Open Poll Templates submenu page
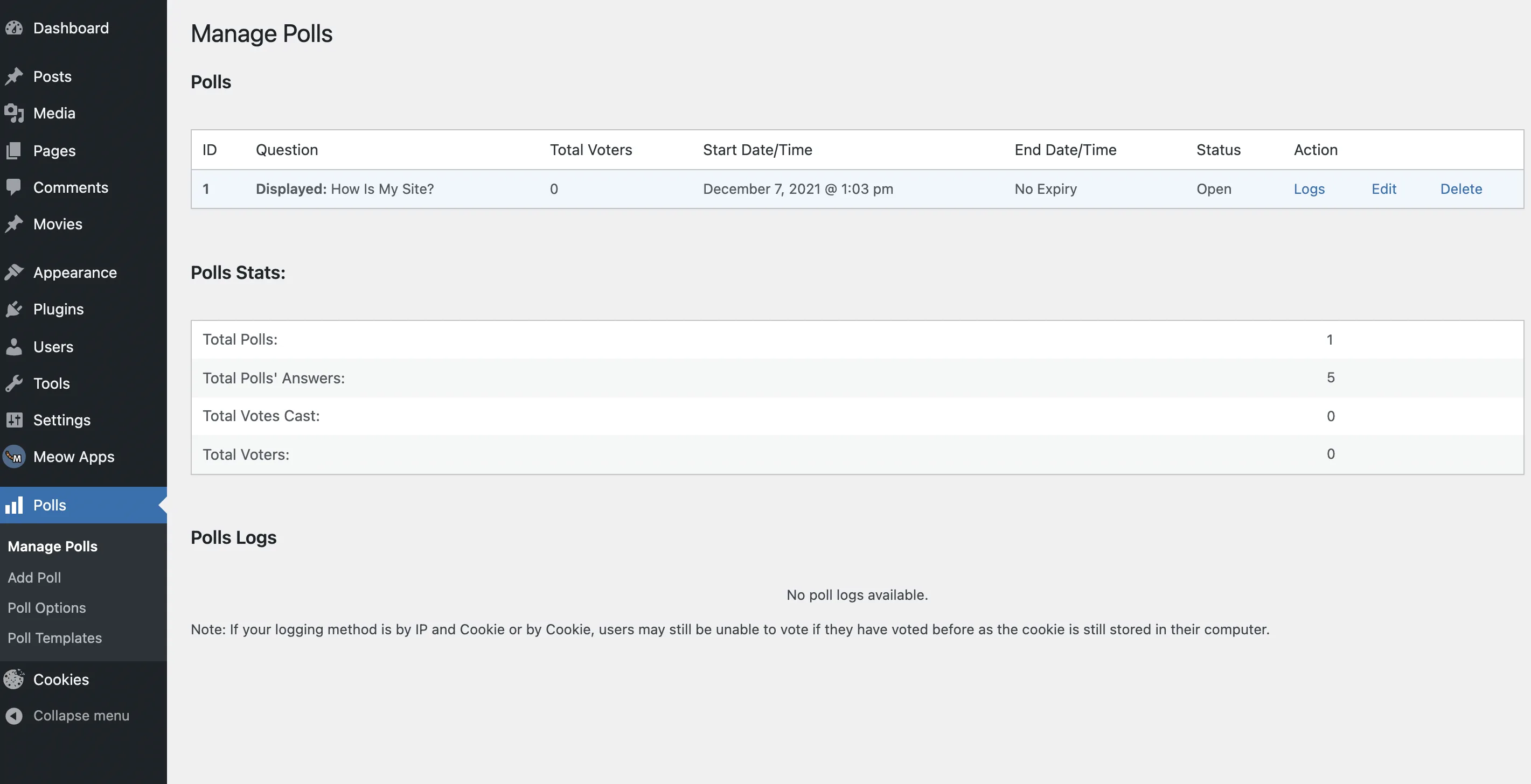The width and height of the screenshot is (1531, 784). click(55, 638)
